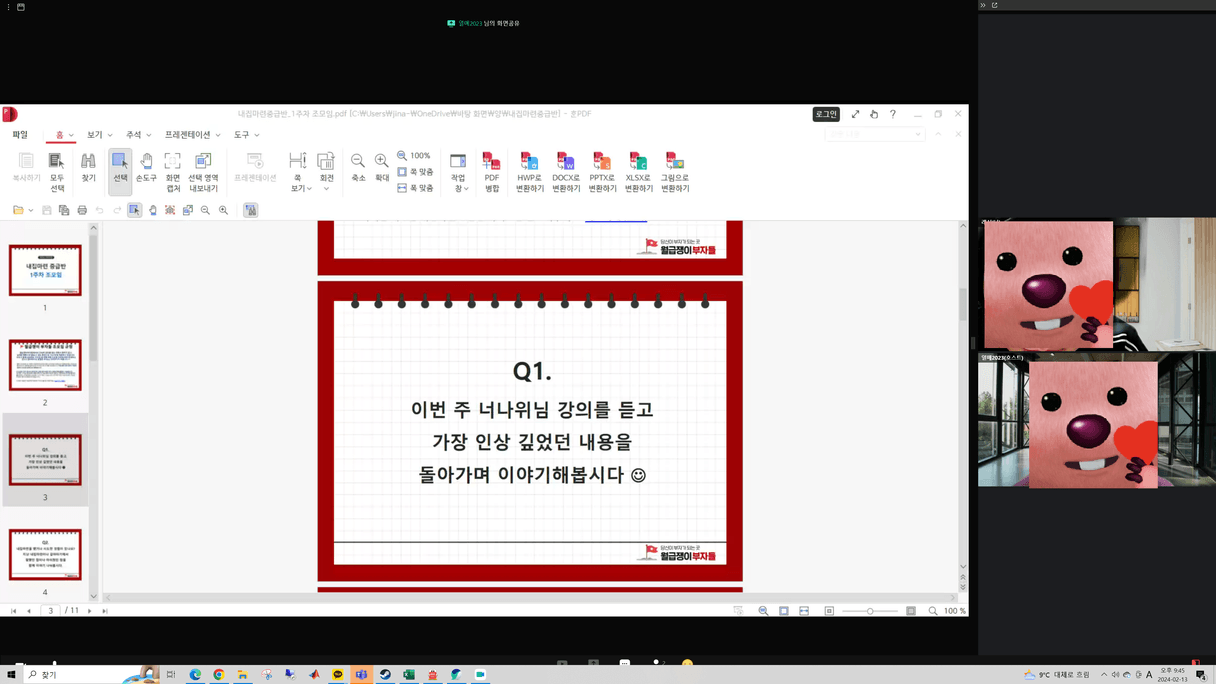Expand the 도구 tab dropdown arrow
This screenshot has width=1216, height=684.
[257, 135]
